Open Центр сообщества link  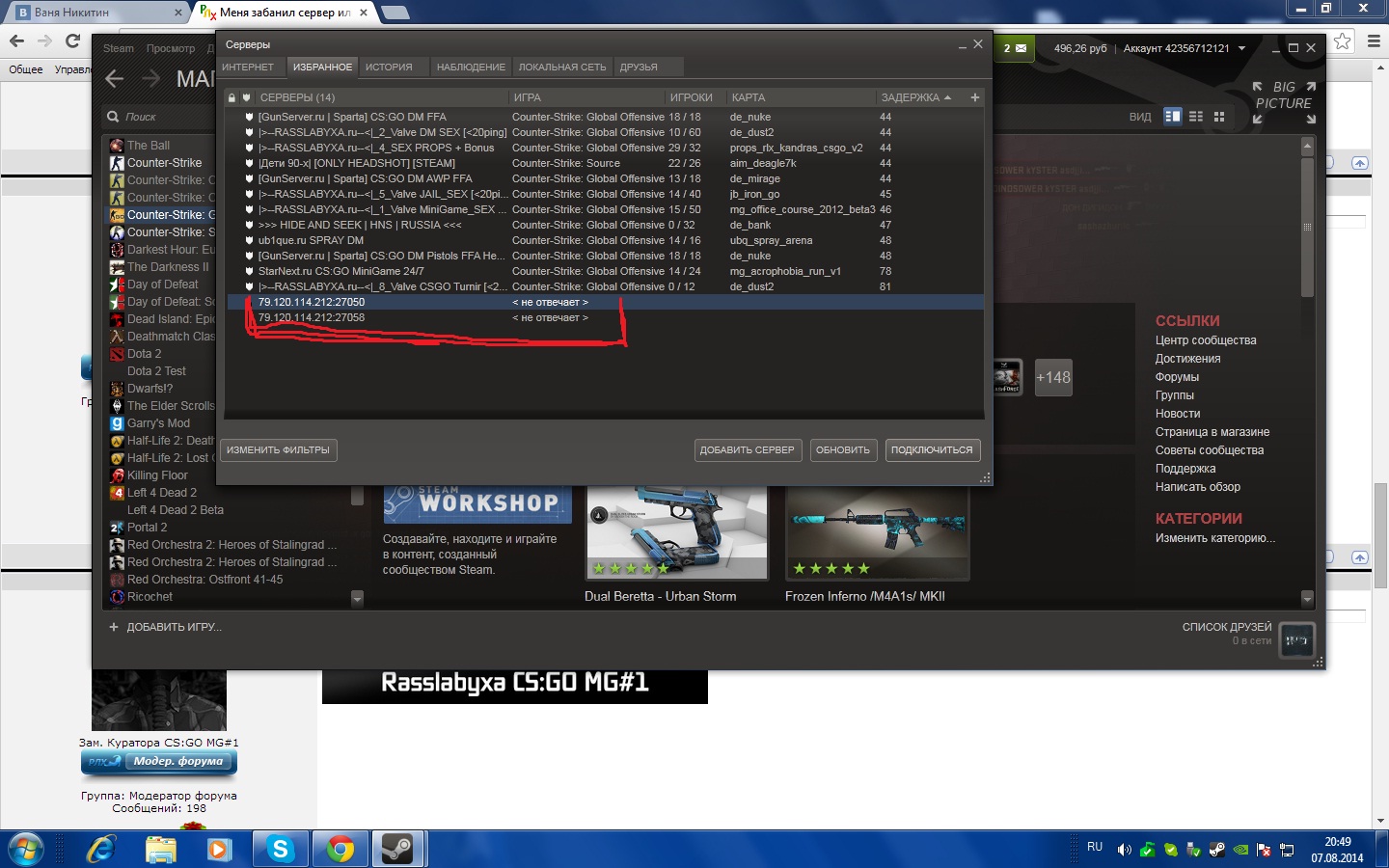pyautogui.click(x=1206, y=340)
